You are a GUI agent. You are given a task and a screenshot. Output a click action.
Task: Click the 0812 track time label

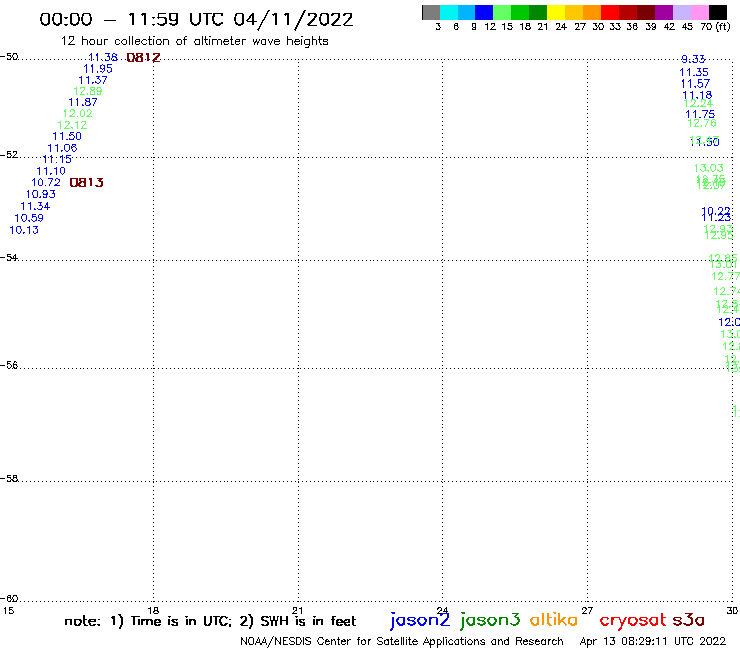[143, 58]
